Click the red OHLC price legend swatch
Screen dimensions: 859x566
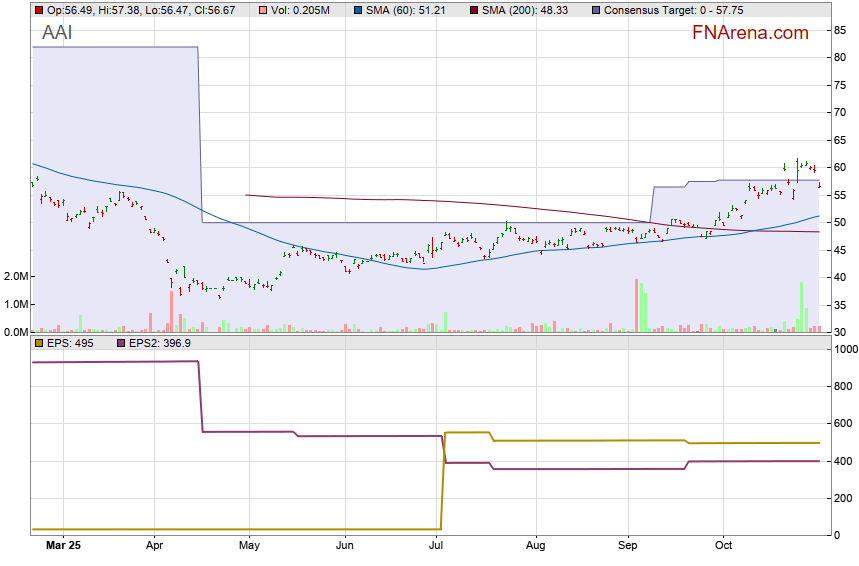point(38,10)
